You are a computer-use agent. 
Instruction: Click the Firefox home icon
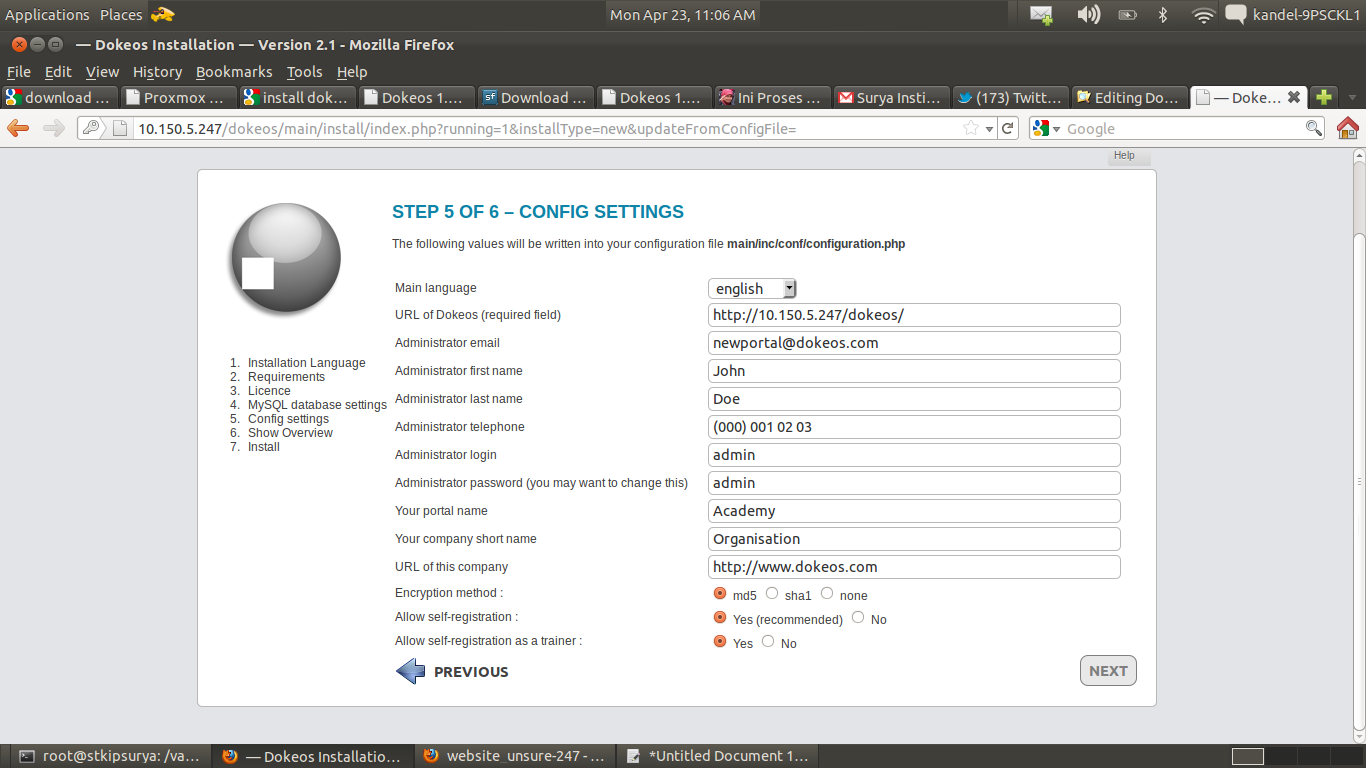(1347, 128)
